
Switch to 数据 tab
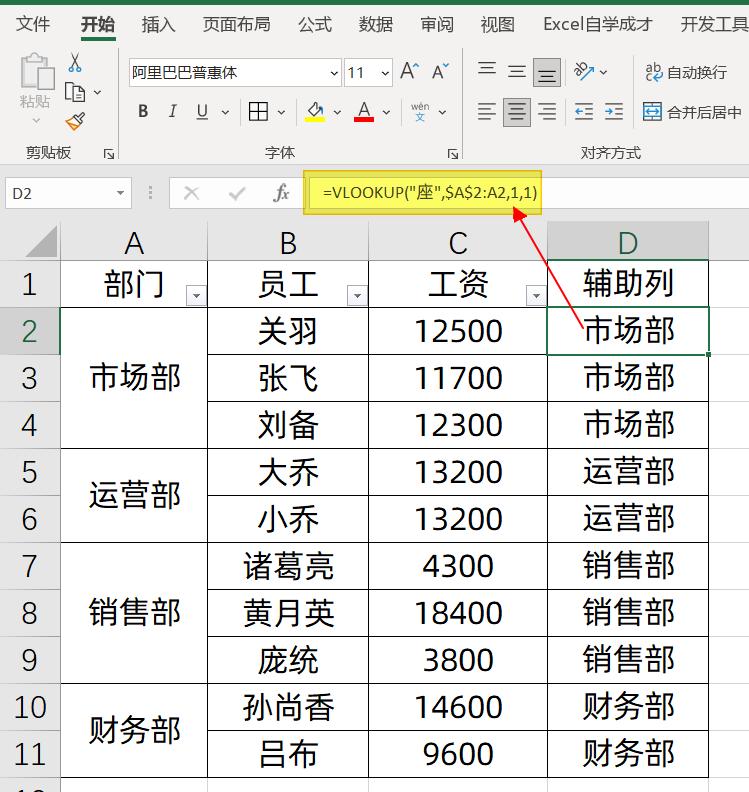(376, 24)
